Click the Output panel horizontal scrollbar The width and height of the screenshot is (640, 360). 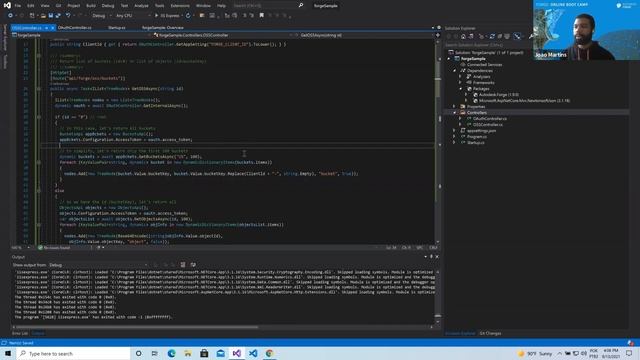pos(222,327)
